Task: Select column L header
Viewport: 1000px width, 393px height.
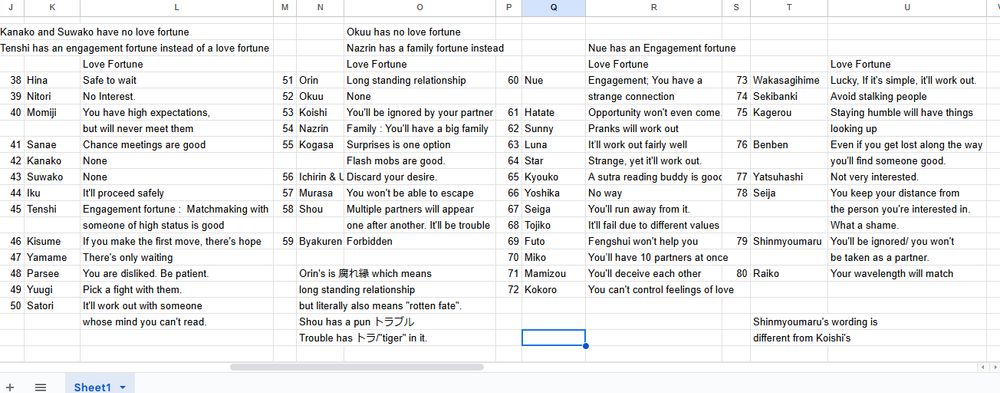Action: coord(177,8)
